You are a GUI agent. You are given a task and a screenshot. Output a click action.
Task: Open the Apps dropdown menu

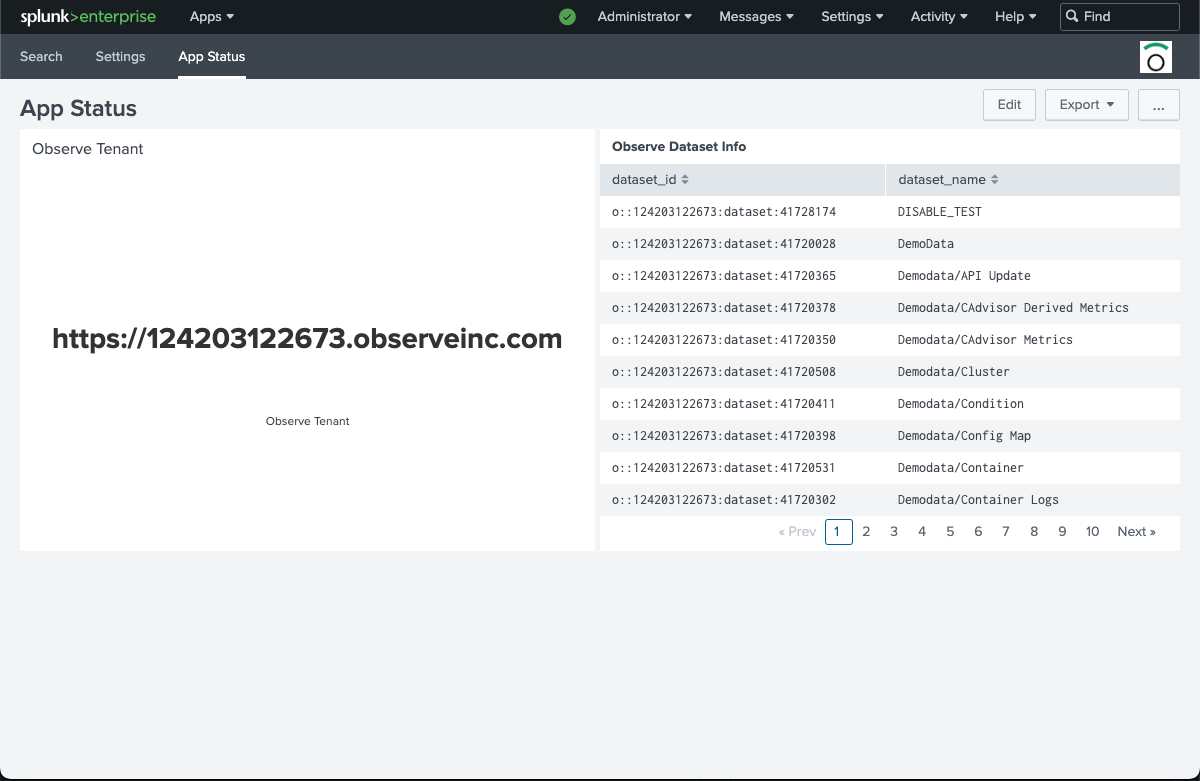tap(212, 17)
